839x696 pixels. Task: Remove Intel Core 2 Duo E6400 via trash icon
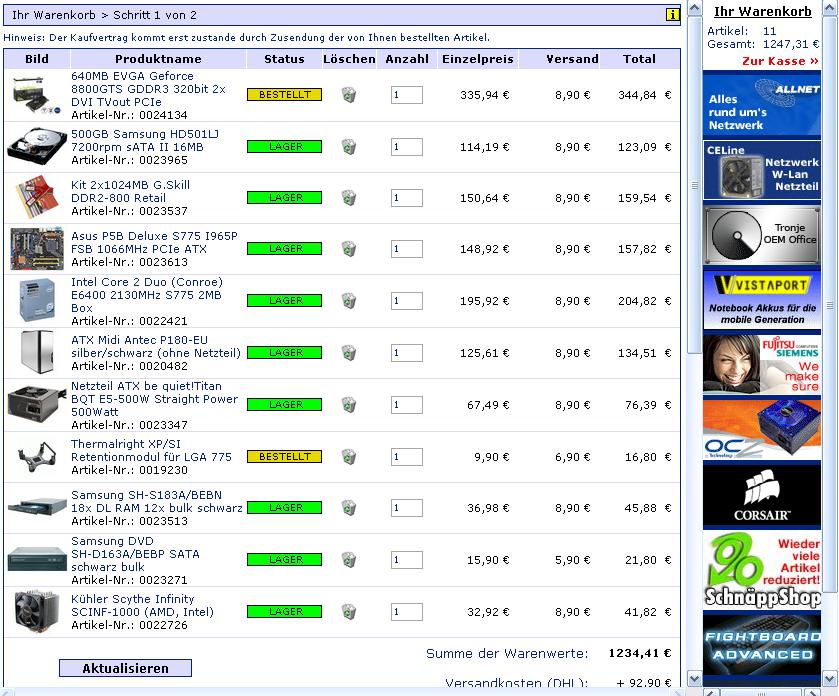[349, 301]
